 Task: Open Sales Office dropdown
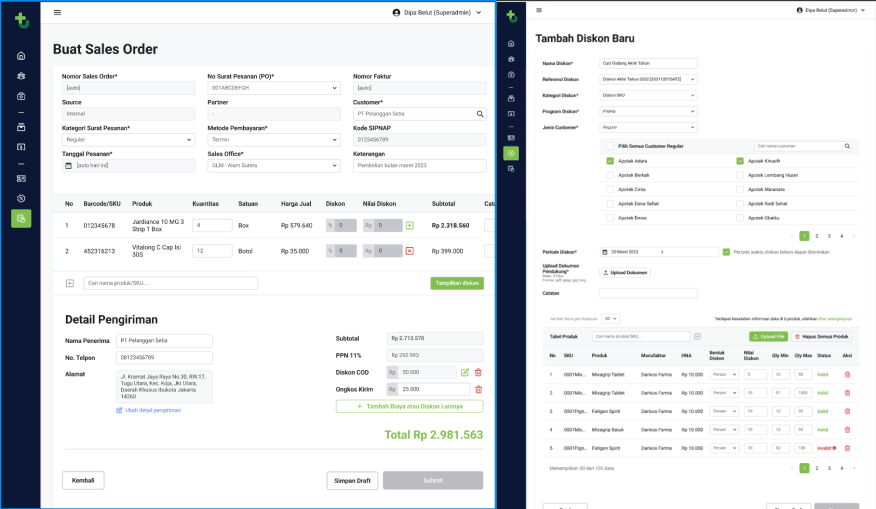tap(274, 166)
